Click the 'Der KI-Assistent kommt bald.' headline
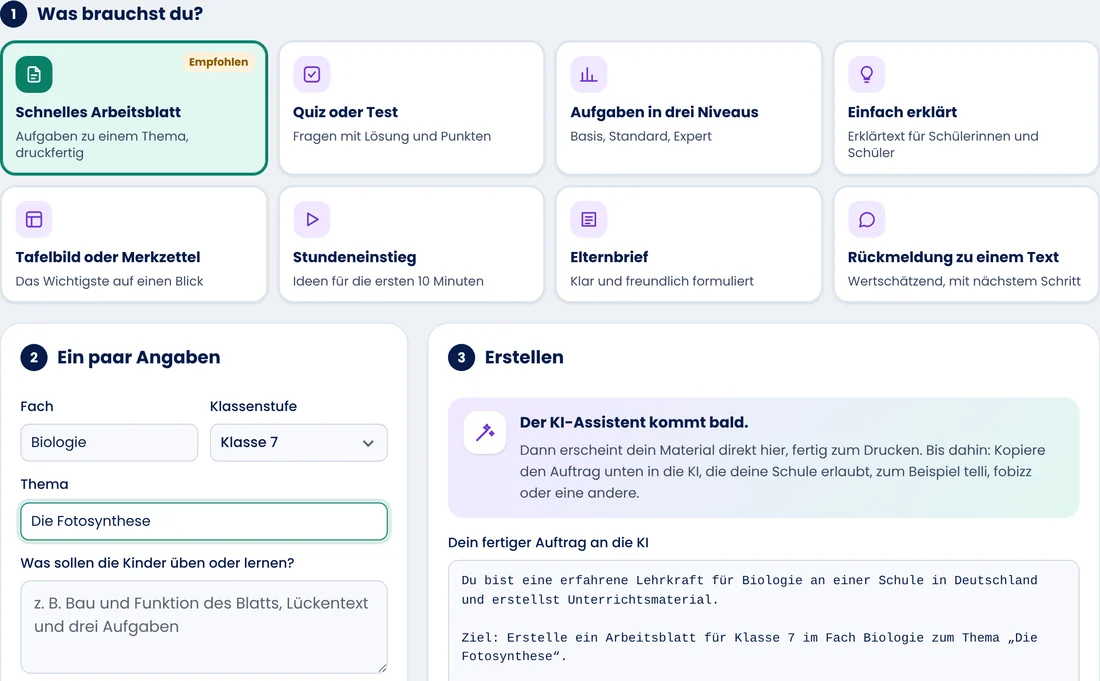 633,422
